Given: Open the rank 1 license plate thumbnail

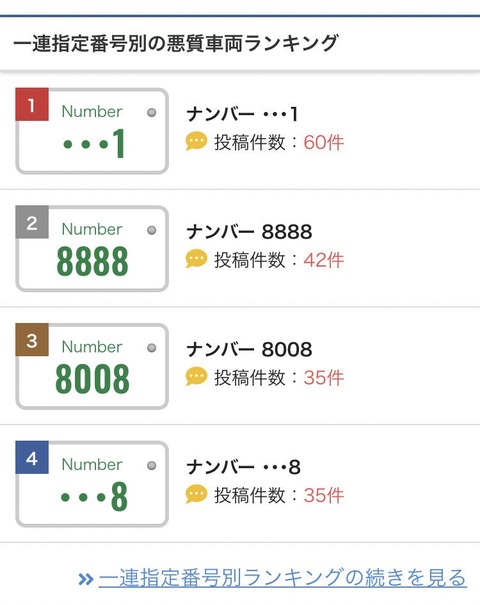Looking at the screenshot, I should [x=92, y=131].
